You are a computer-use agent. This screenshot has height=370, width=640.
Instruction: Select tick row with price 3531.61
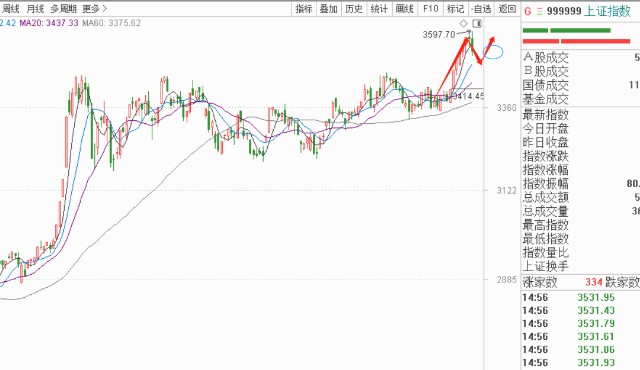(x=581, y=337)
